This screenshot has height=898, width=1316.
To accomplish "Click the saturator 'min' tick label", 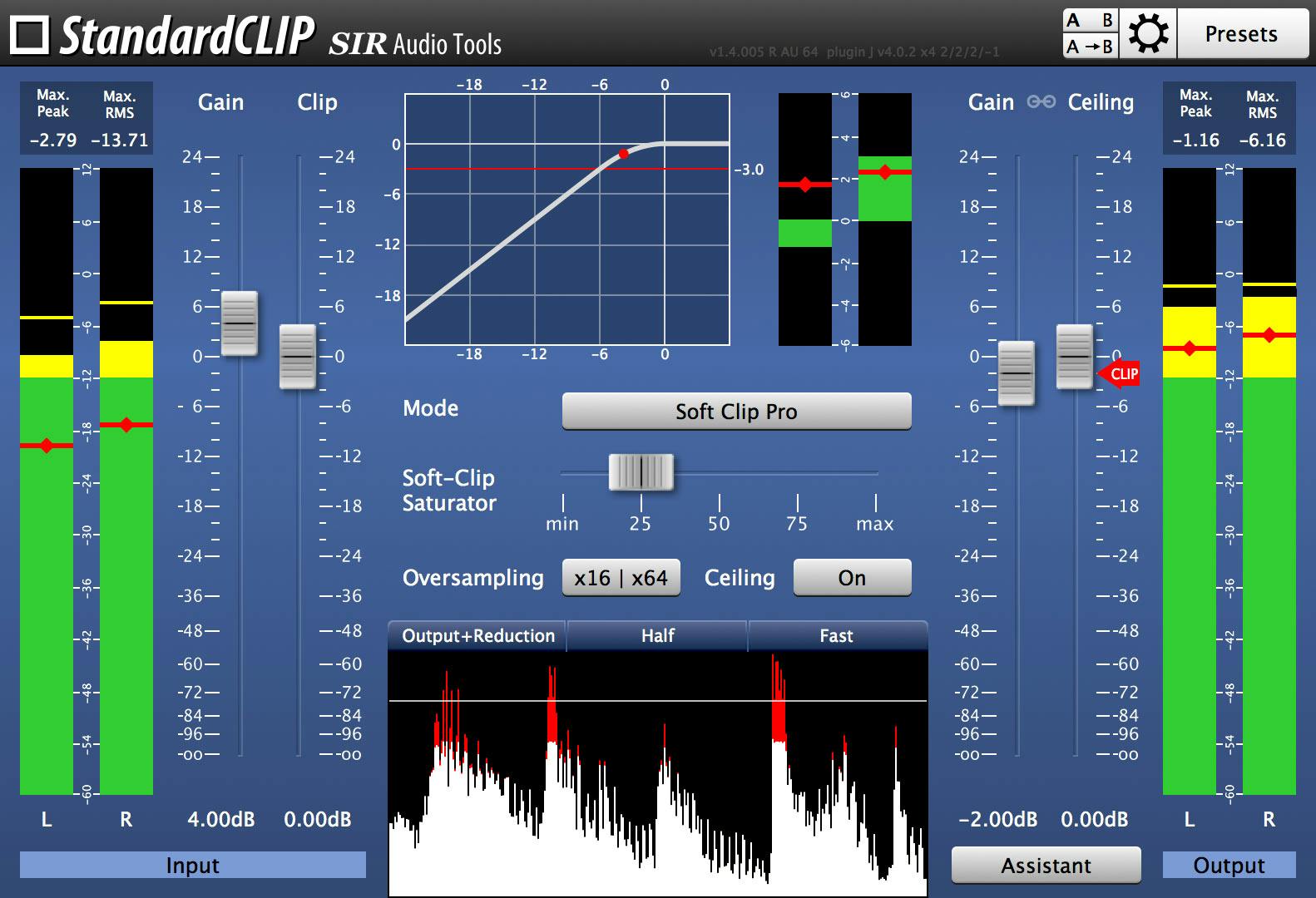I will 562,524.
